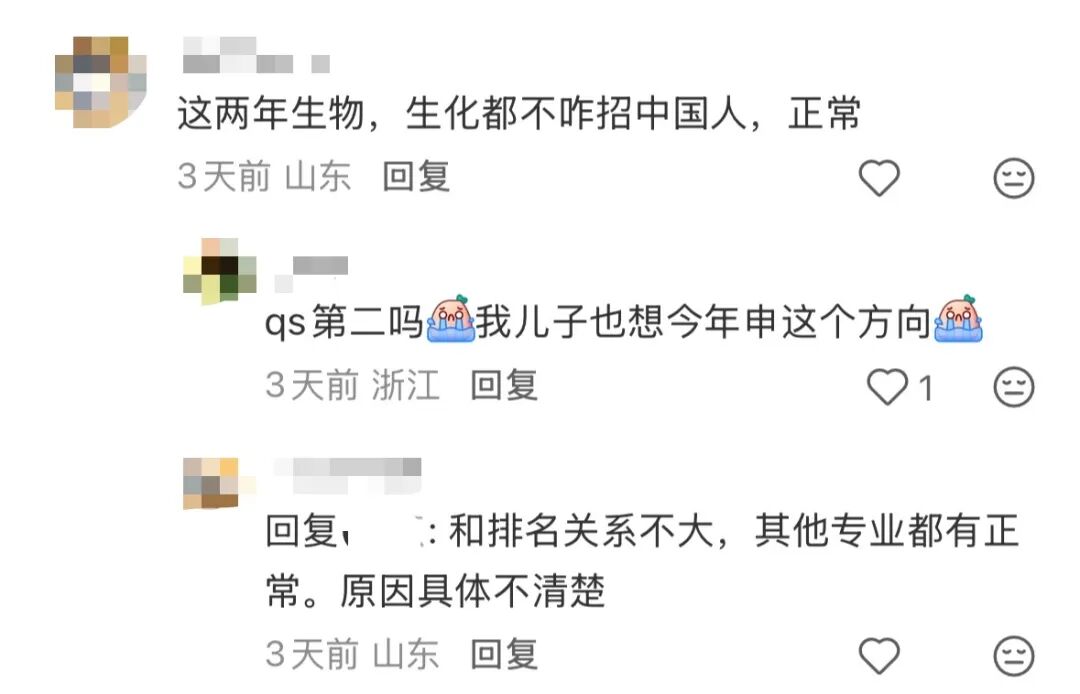Like the first comment from 山东
1080x694 pixels.
click(x=879, y=178)
